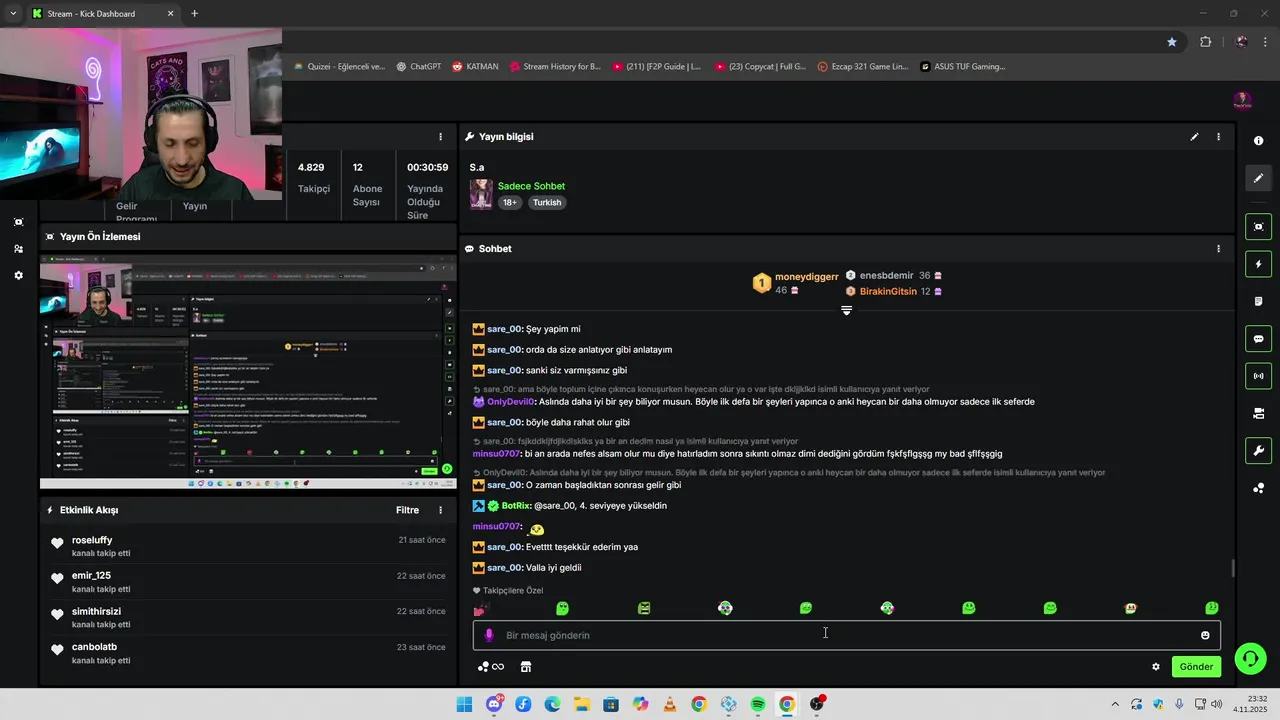Open the info icon in right sidebar
The height and width of the screenshot is (720, 1280).
[1258, 141]
